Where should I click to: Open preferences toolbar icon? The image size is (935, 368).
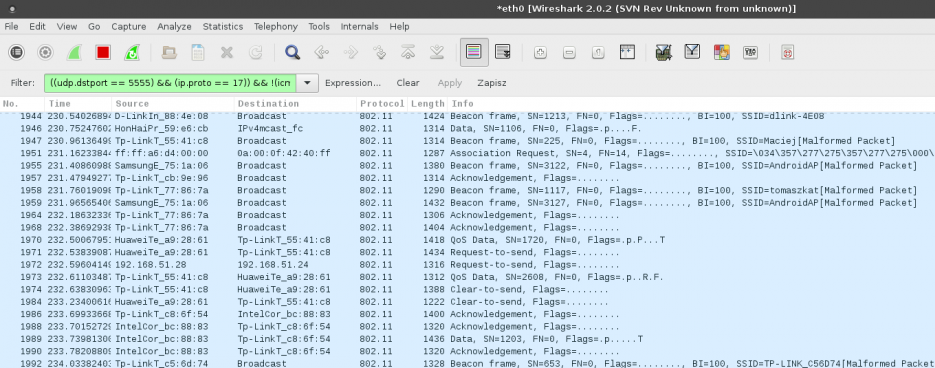pyautogui.click(x=750, y=52)
